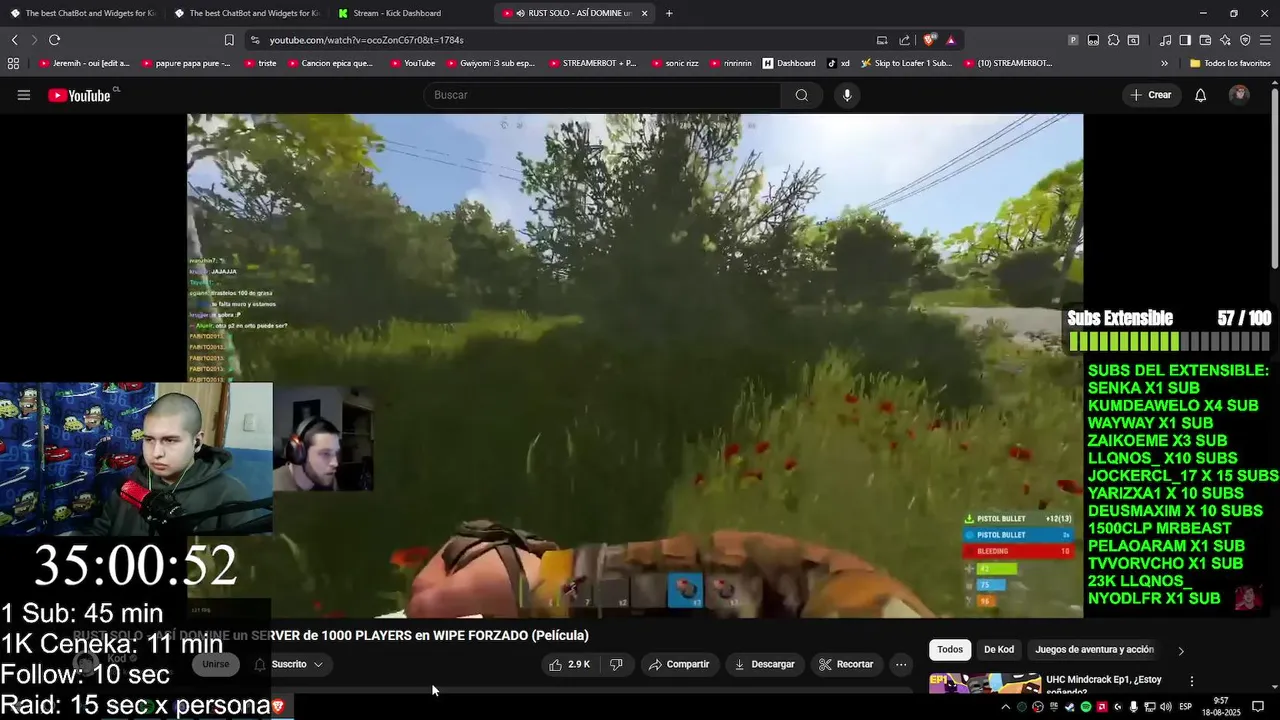
Task: Go to the YouTube home logo
Action: coord(79,95)
